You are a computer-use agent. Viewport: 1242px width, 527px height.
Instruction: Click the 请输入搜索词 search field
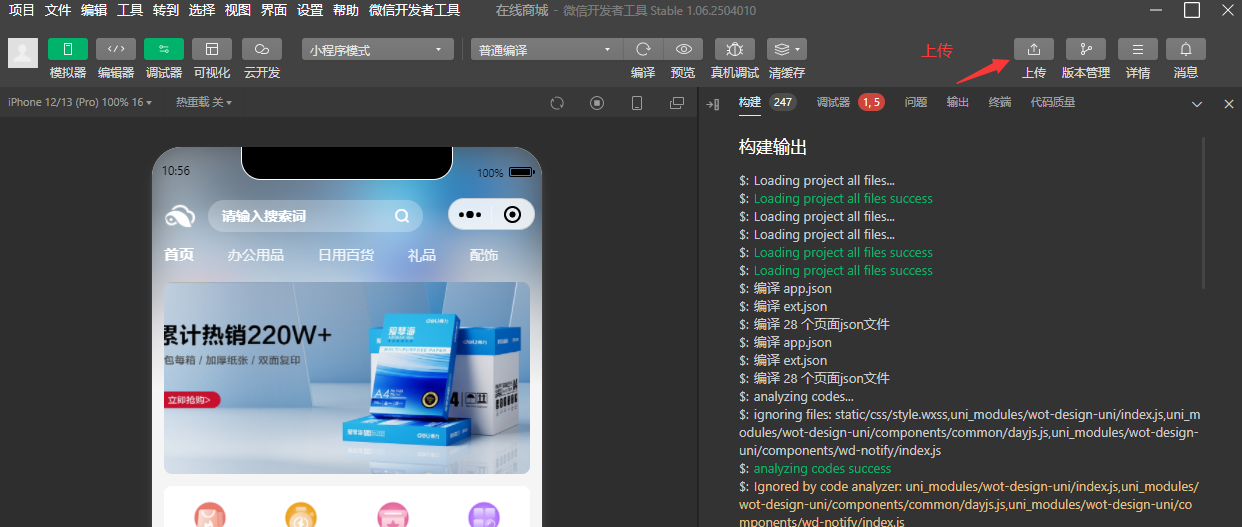pyautogui.click(x=315, y=216)
